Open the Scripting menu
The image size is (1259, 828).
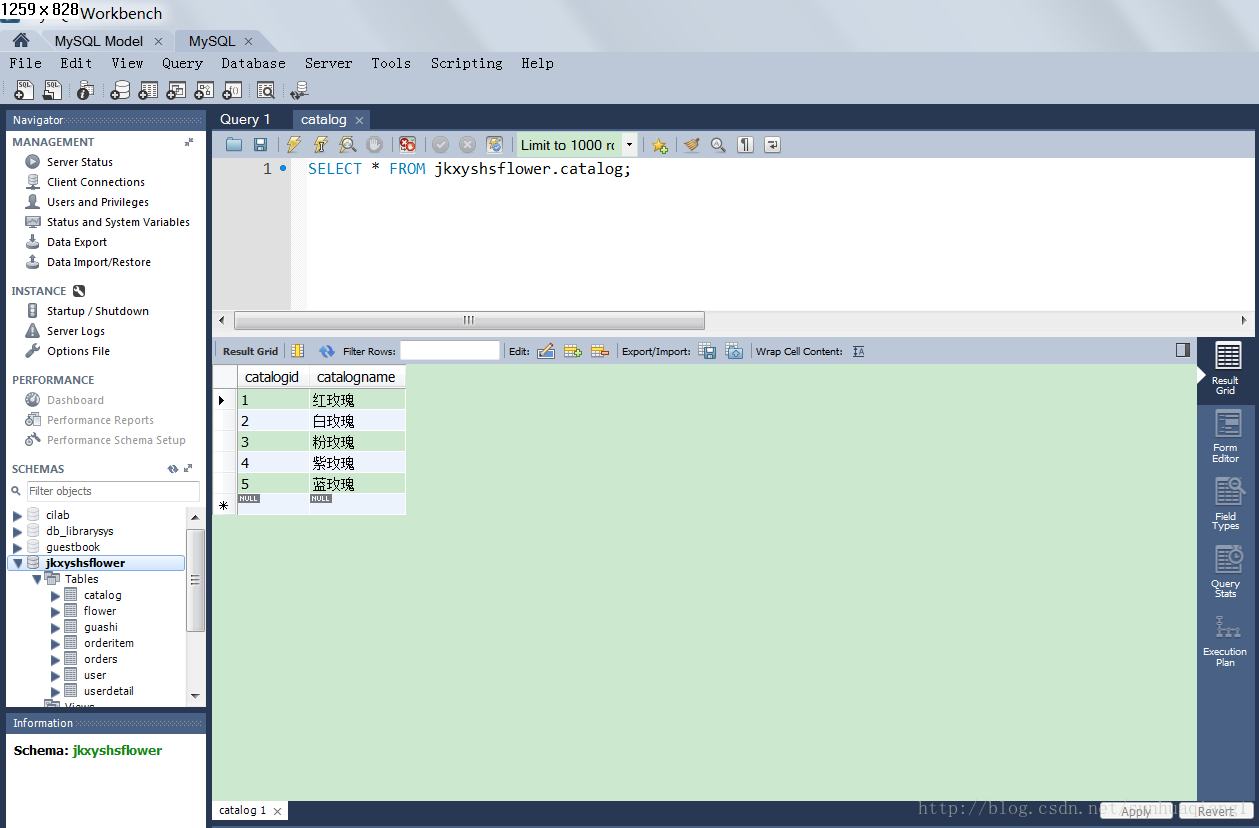467,63
